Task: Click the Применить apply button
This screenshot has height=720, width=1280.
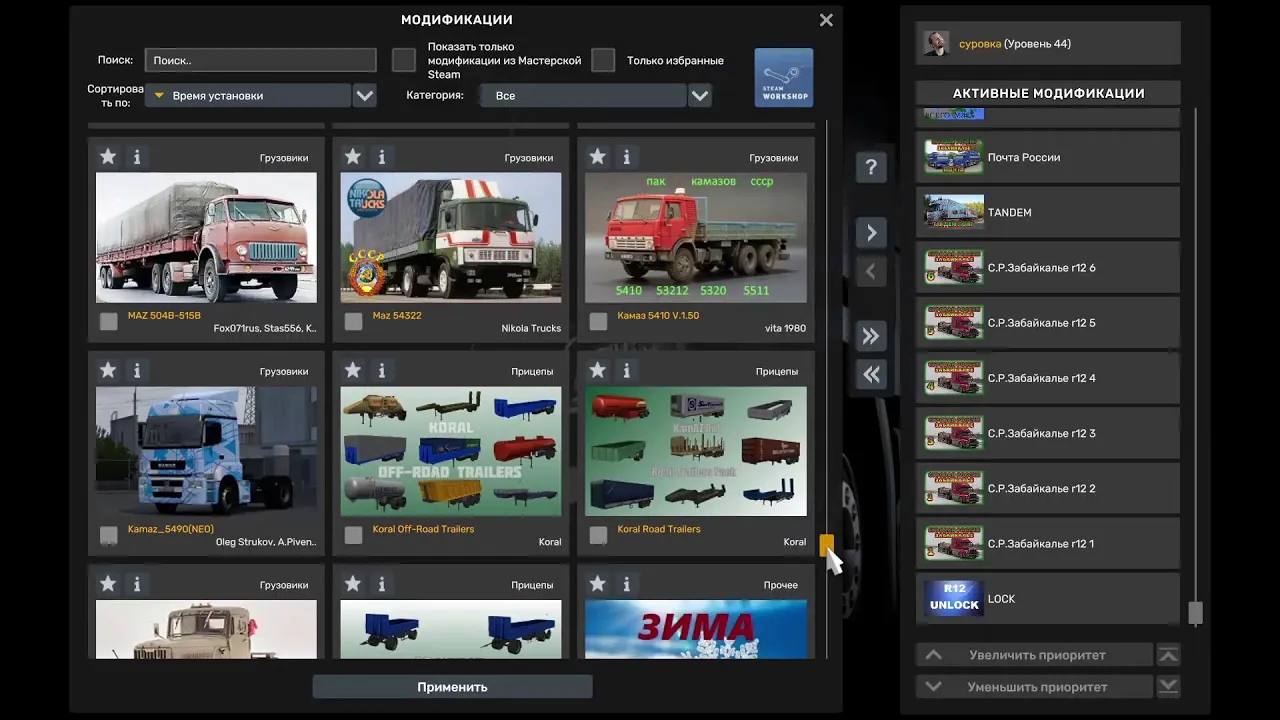Action: [452, 687]
